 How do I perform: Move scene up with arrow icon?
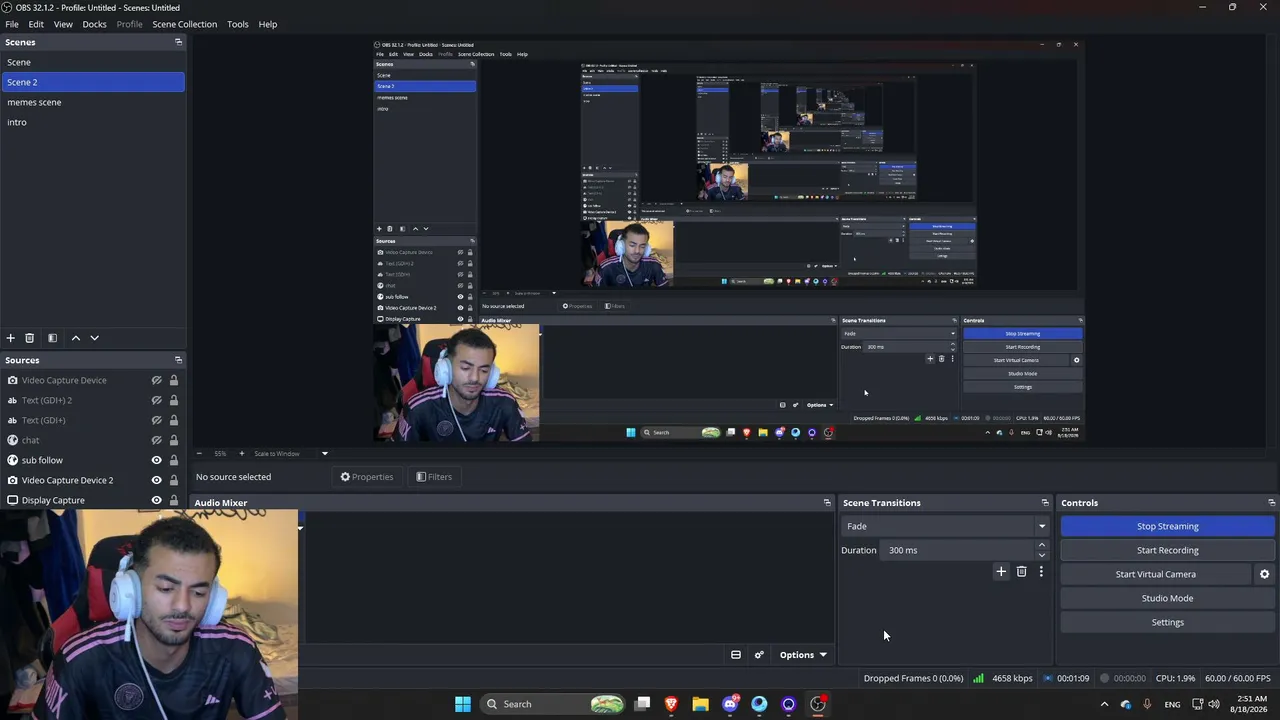pyautogui.click(x=75, y=338)
